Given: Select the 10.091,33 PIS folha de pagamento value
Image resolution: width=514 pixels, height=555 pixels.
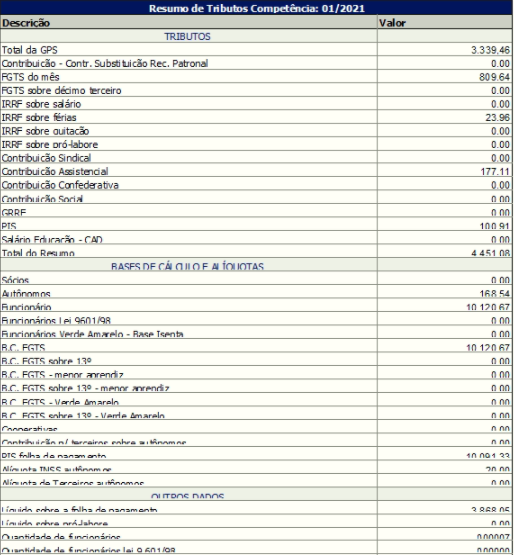Looking at the screenshot, I should (488, 456).
